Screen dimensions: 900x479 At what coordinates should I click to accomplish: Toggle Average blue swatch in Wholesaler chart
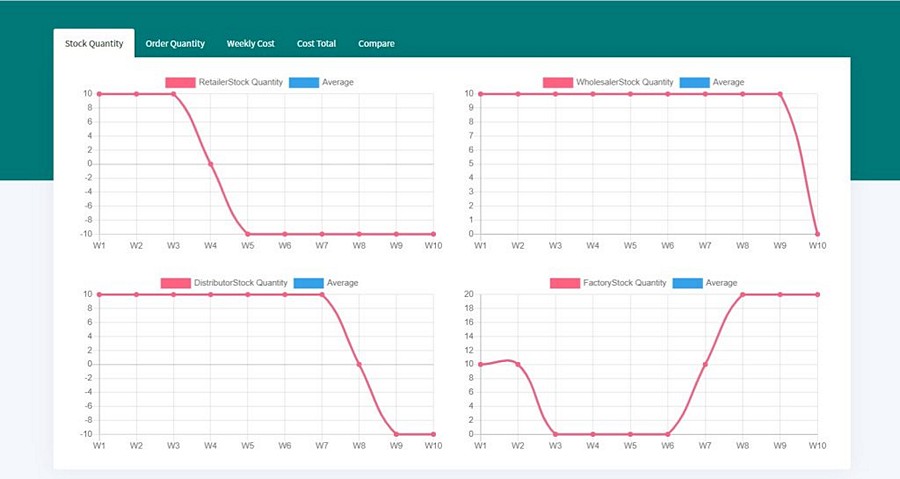point(695,83)
